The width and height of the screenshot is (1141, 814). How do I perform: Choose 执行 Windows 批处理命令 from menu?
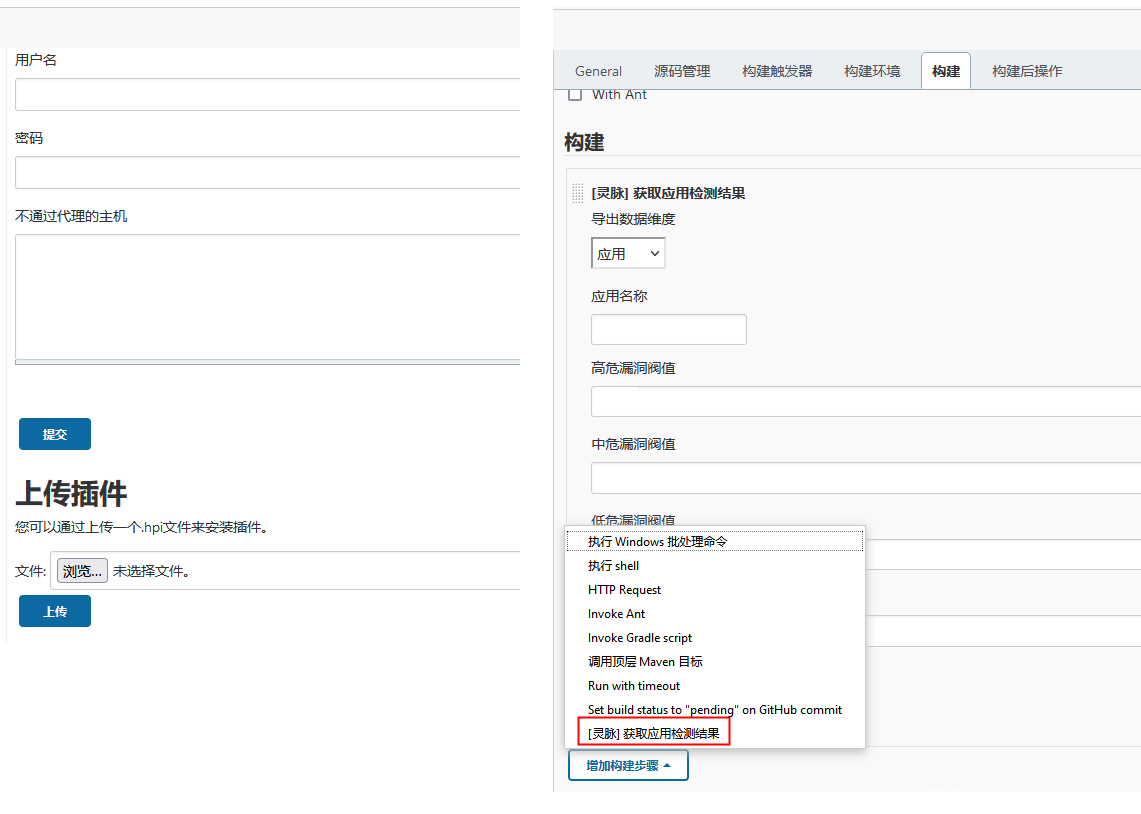coord(657,542)
